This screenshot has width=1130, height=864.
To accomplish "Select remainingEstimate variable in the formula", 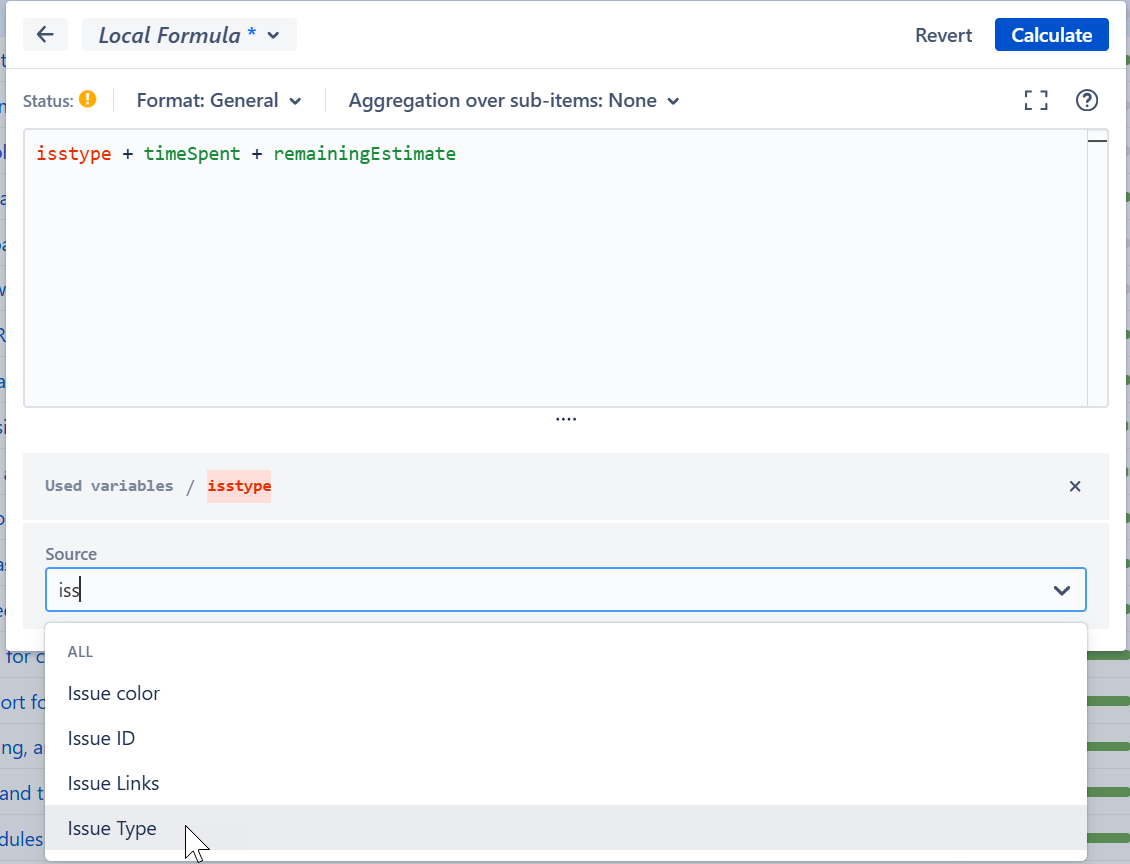I will [x=364, y=154].
